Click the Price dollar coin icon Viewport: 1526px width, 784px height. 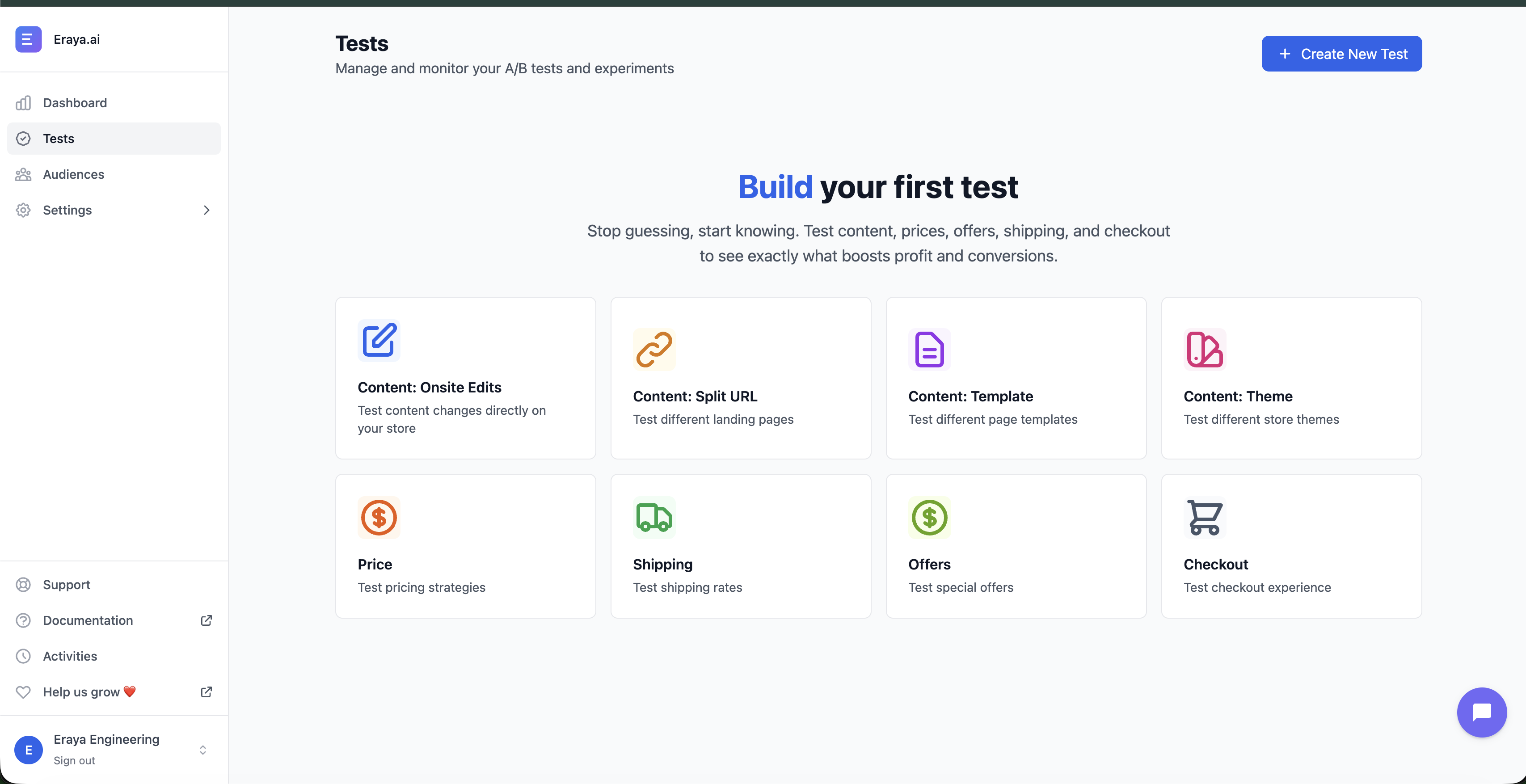[x=379, y=517]
